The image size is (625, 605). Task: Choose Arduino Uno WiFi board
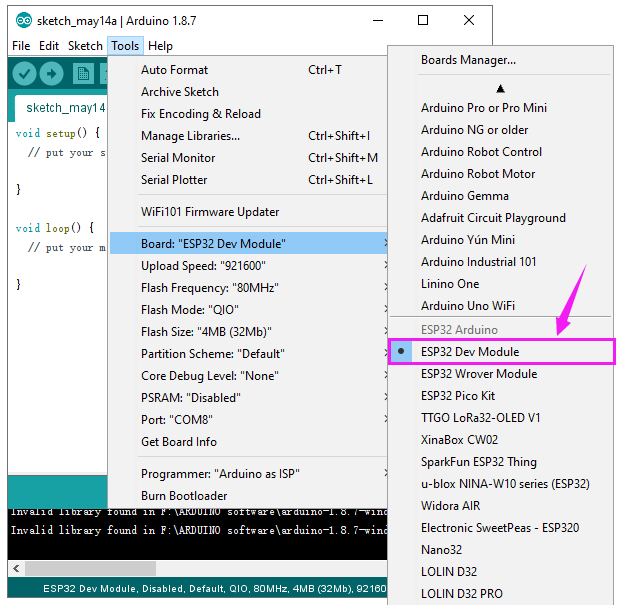pos(501,305)
